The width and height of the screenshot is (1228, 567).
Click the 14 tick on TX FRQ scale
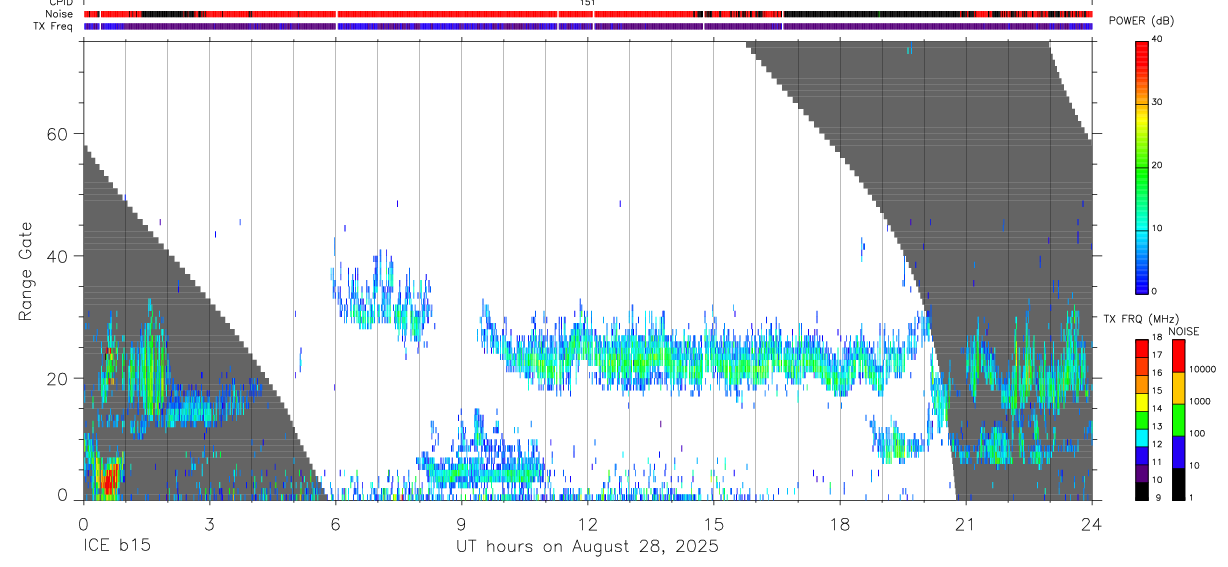[1157, 409]
